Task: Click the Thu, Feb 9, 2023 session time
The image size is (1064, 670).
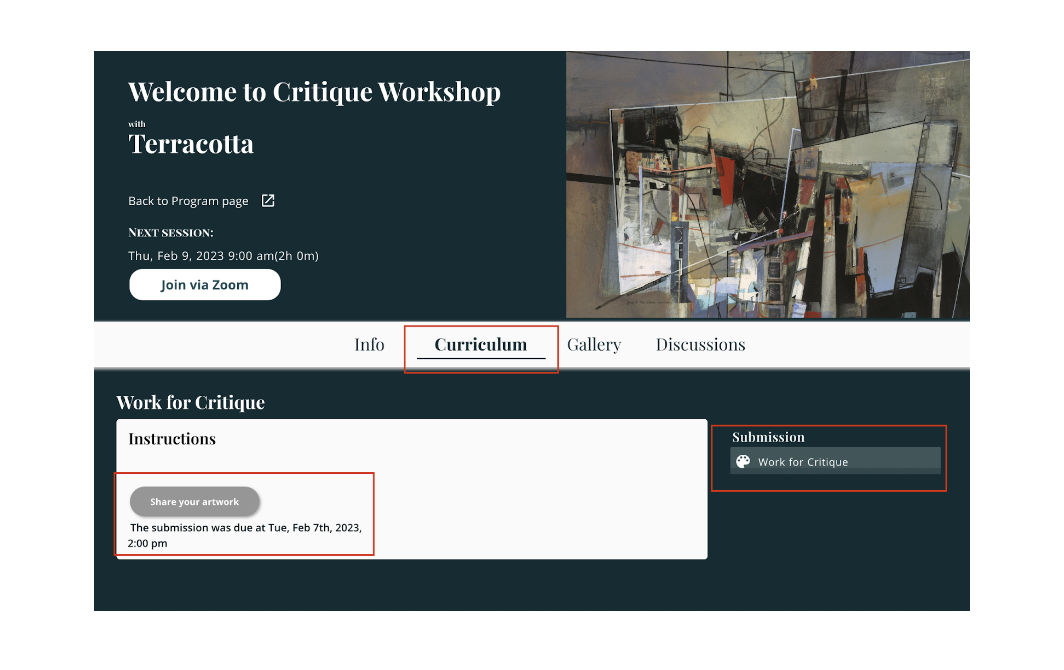Action: pos(223,256)
